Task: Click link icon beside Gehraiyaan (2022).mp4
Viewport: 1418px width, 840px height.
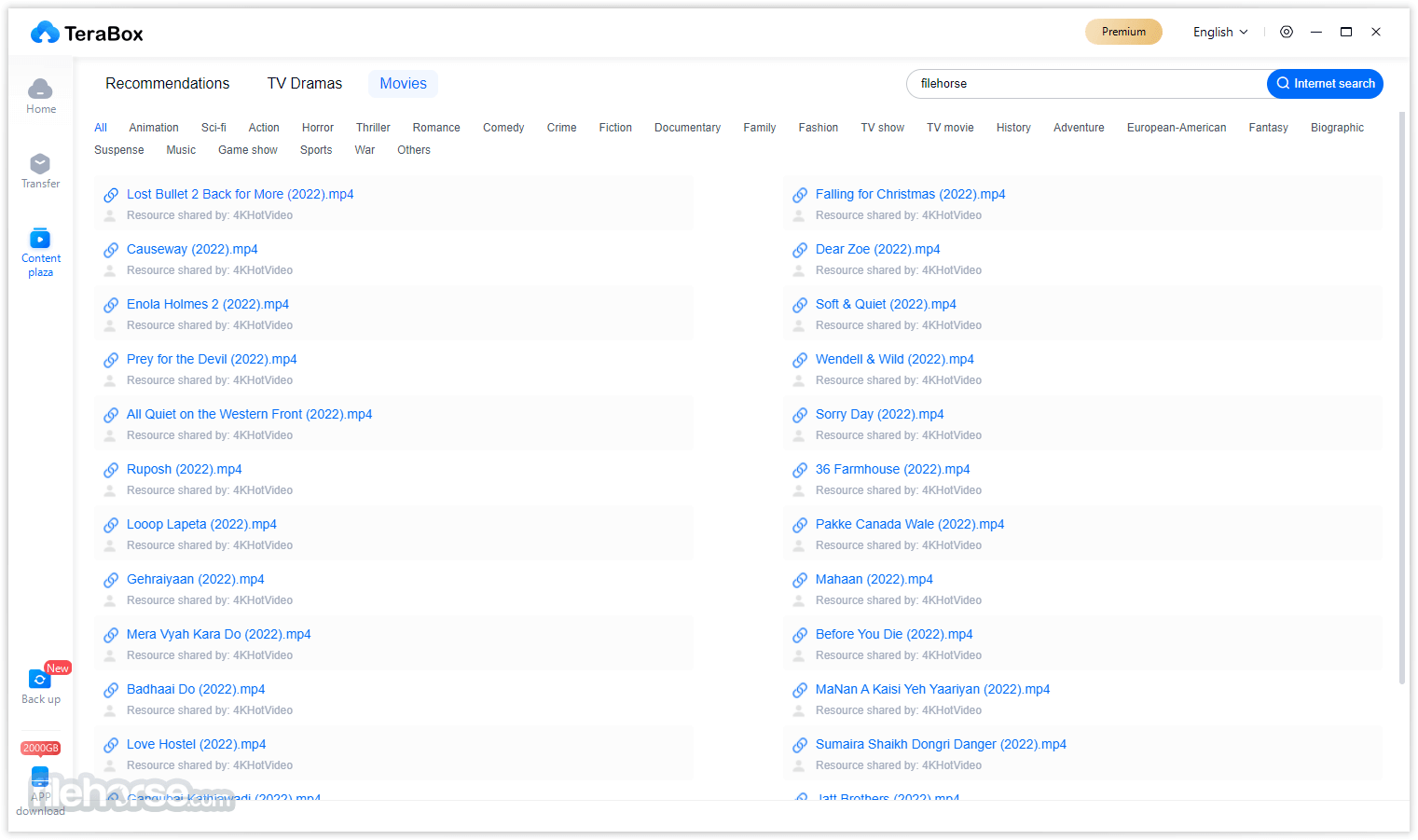Action: [111, 580]
